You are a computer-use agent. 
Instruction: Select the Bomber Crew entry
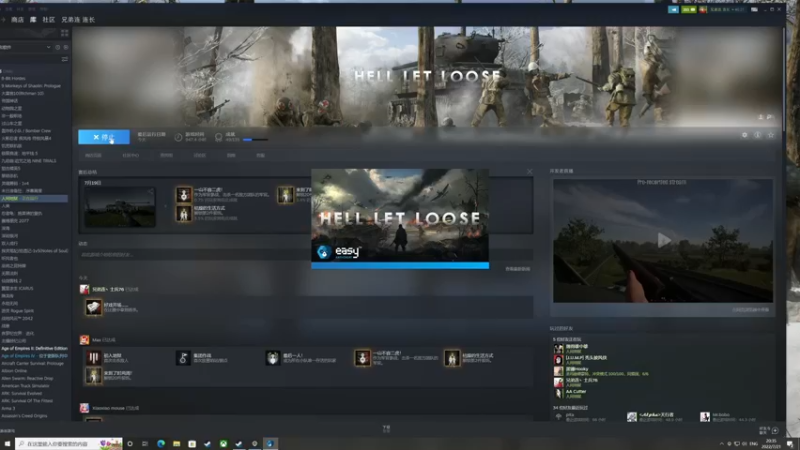point(27,131)
